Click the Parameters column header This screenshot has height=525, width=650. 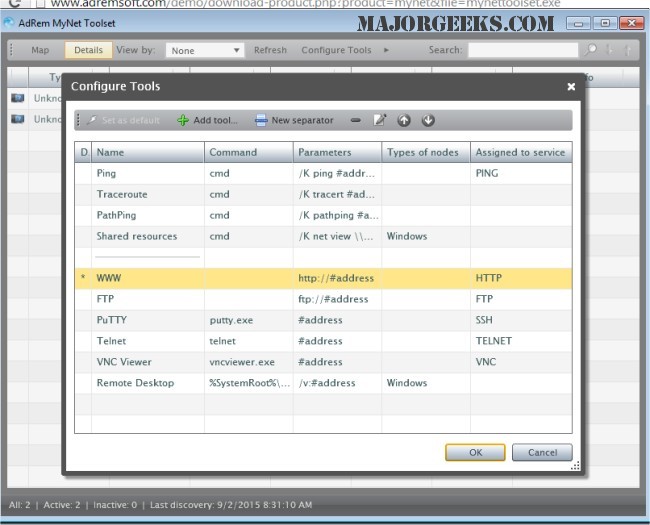tap(337, 152)
